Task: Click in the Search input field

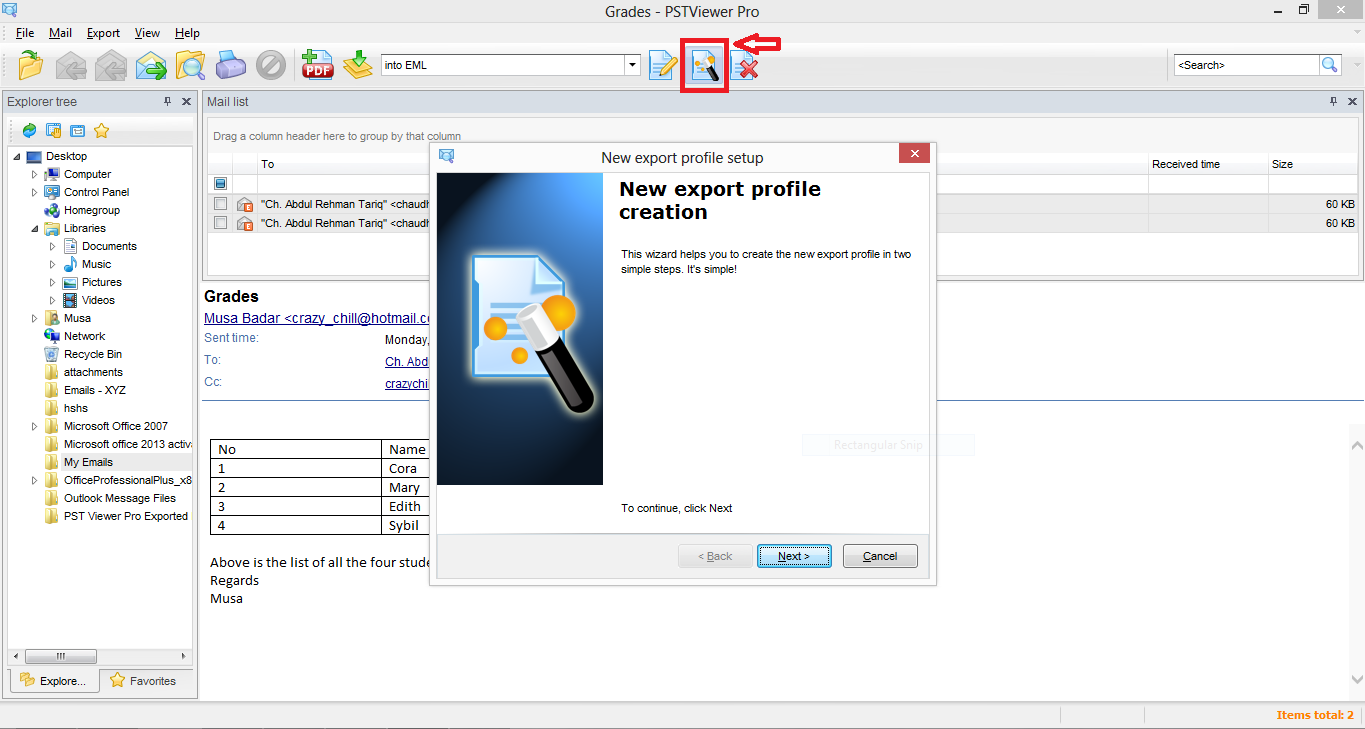Action: coord(1246,65)
